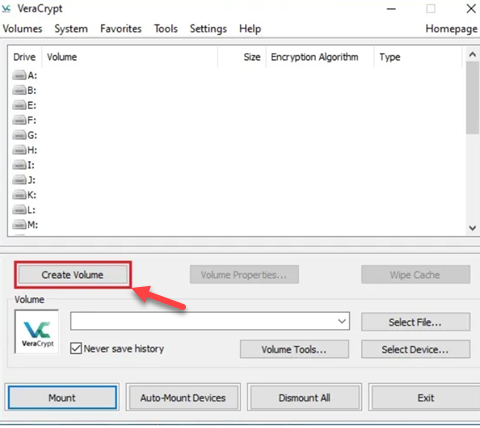Click the drive A: icon

pos(19,75)
